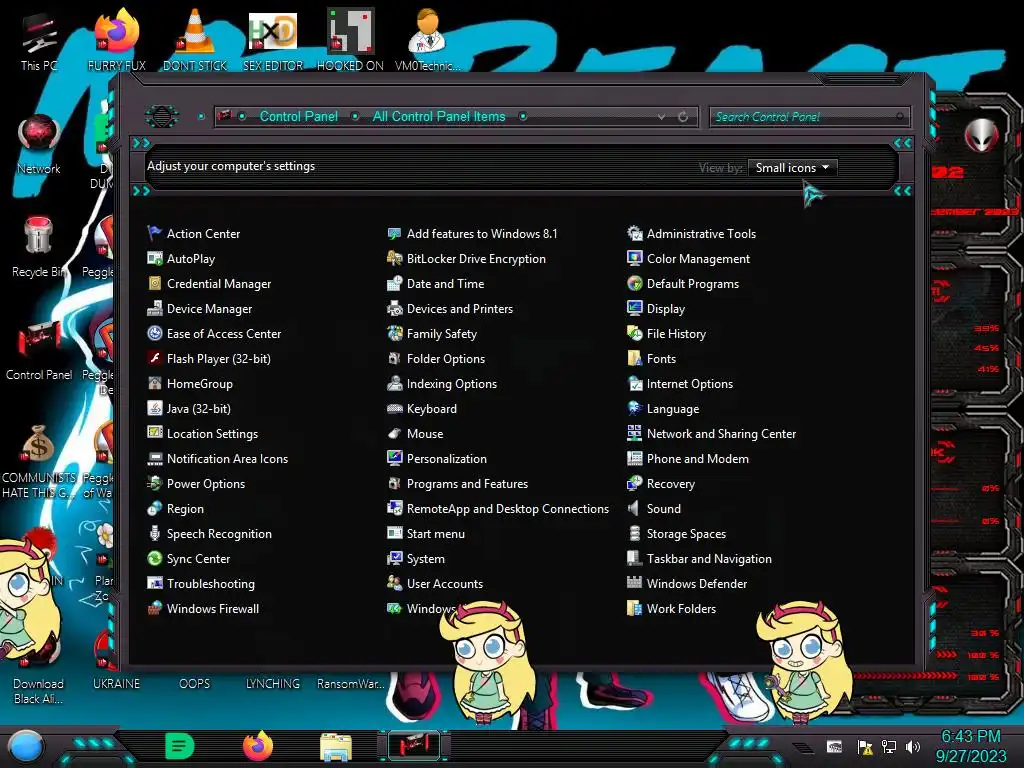This screenshot has width=1024, height=768.
Task: Open Programs and Features link
Action: pyautogui.click(x=468, y=484)
